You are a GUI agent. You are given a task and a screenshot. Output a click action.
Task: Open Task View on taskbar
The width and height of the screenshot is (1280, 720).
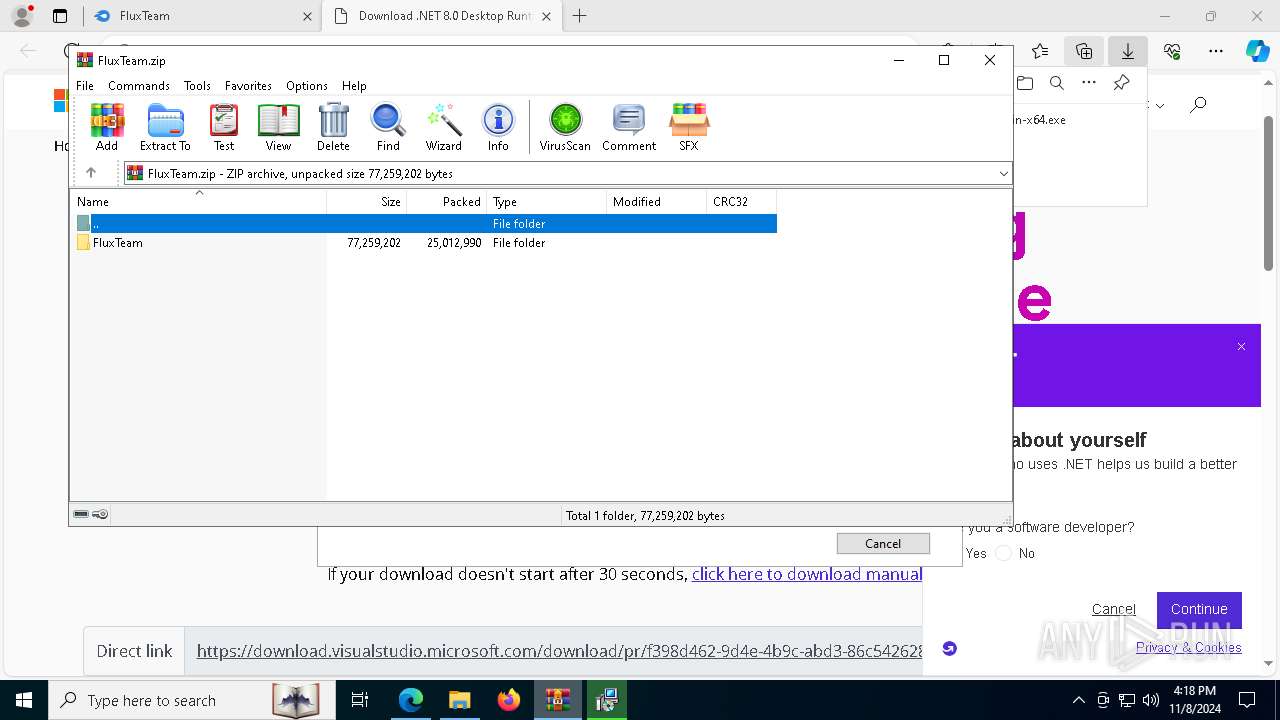coord(360,700)
